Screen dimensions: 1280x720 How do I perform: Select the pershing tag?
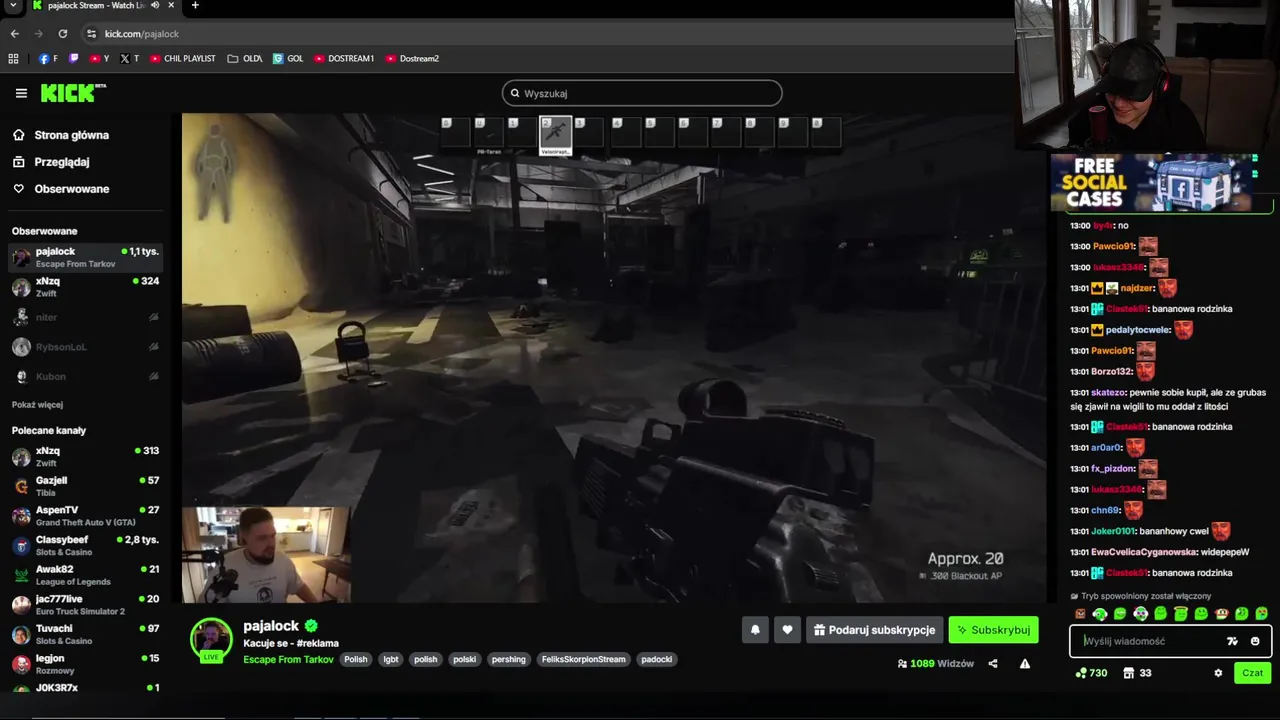coord(508,659)
